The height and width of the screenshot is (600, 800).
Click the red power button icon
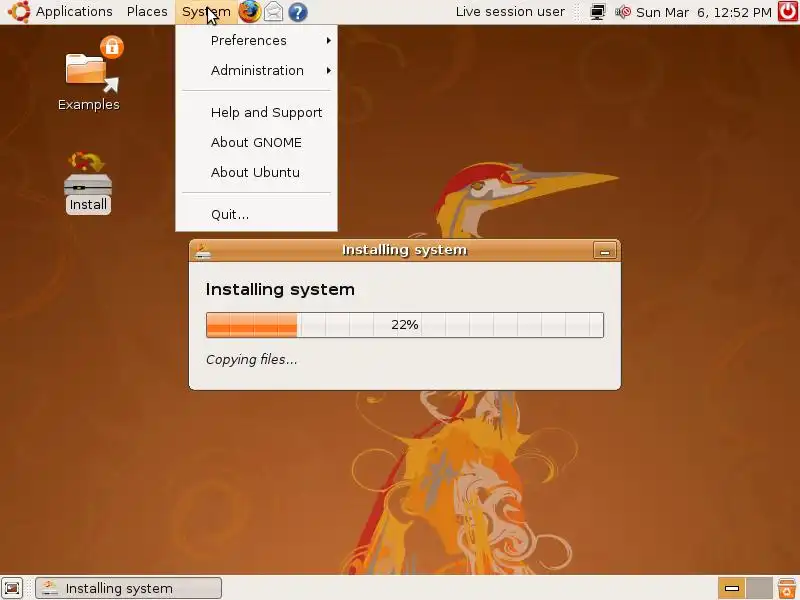tap(788, 12)
